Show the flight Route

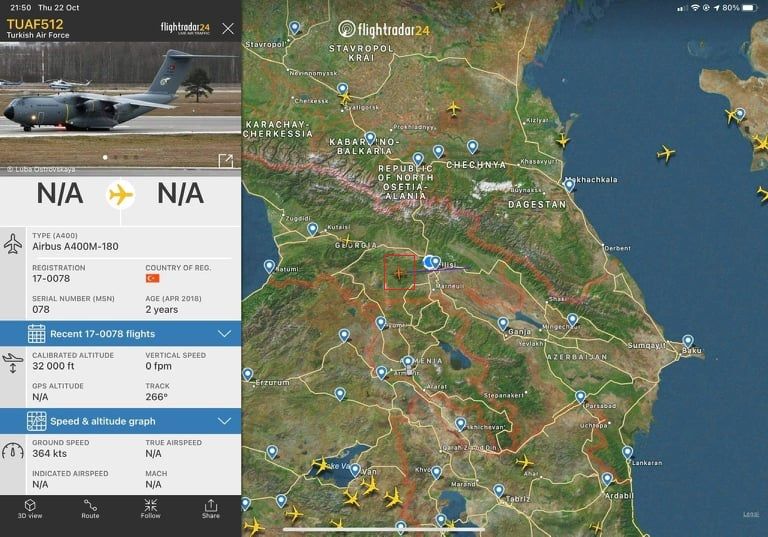(x=90, y=509)
